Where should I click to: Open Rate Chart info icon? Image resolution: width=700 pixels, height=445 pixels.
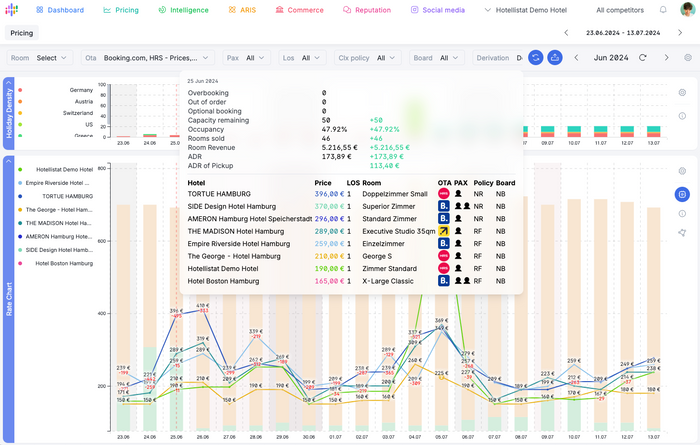click(682, 213)
